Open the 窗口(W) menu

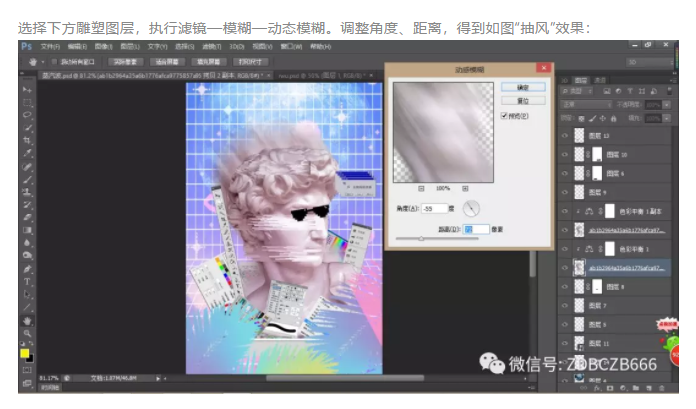[x=291, y=47]
